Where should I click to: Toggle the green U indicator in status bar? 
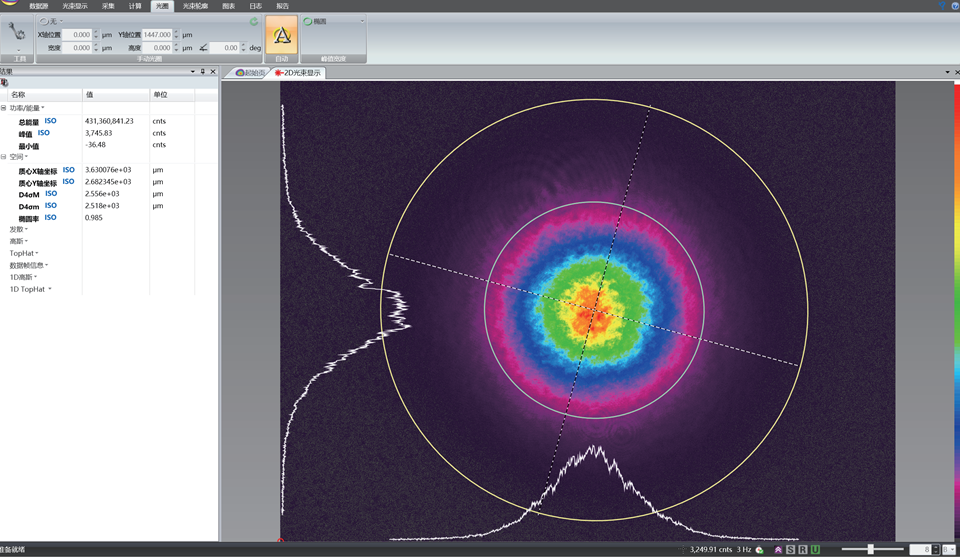815,549
